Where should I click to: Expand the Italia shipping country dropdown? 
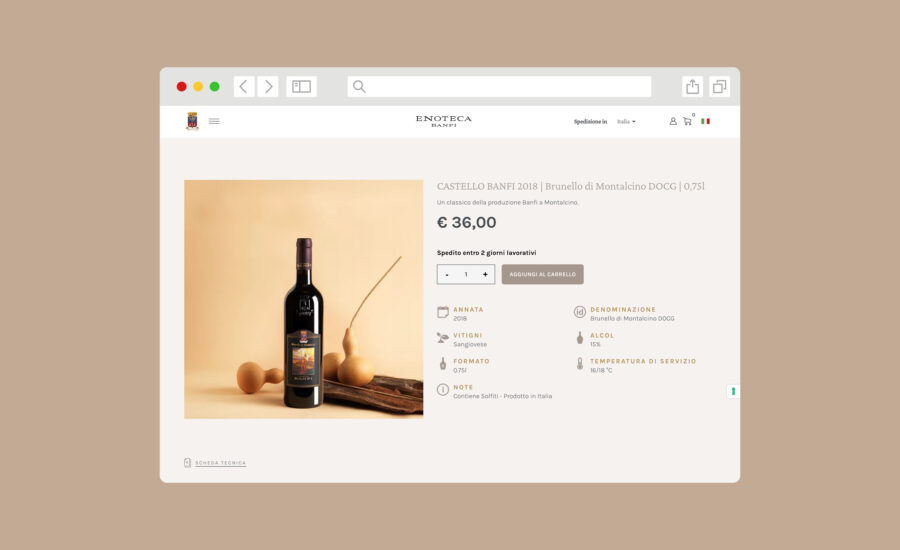pos(626,122)
